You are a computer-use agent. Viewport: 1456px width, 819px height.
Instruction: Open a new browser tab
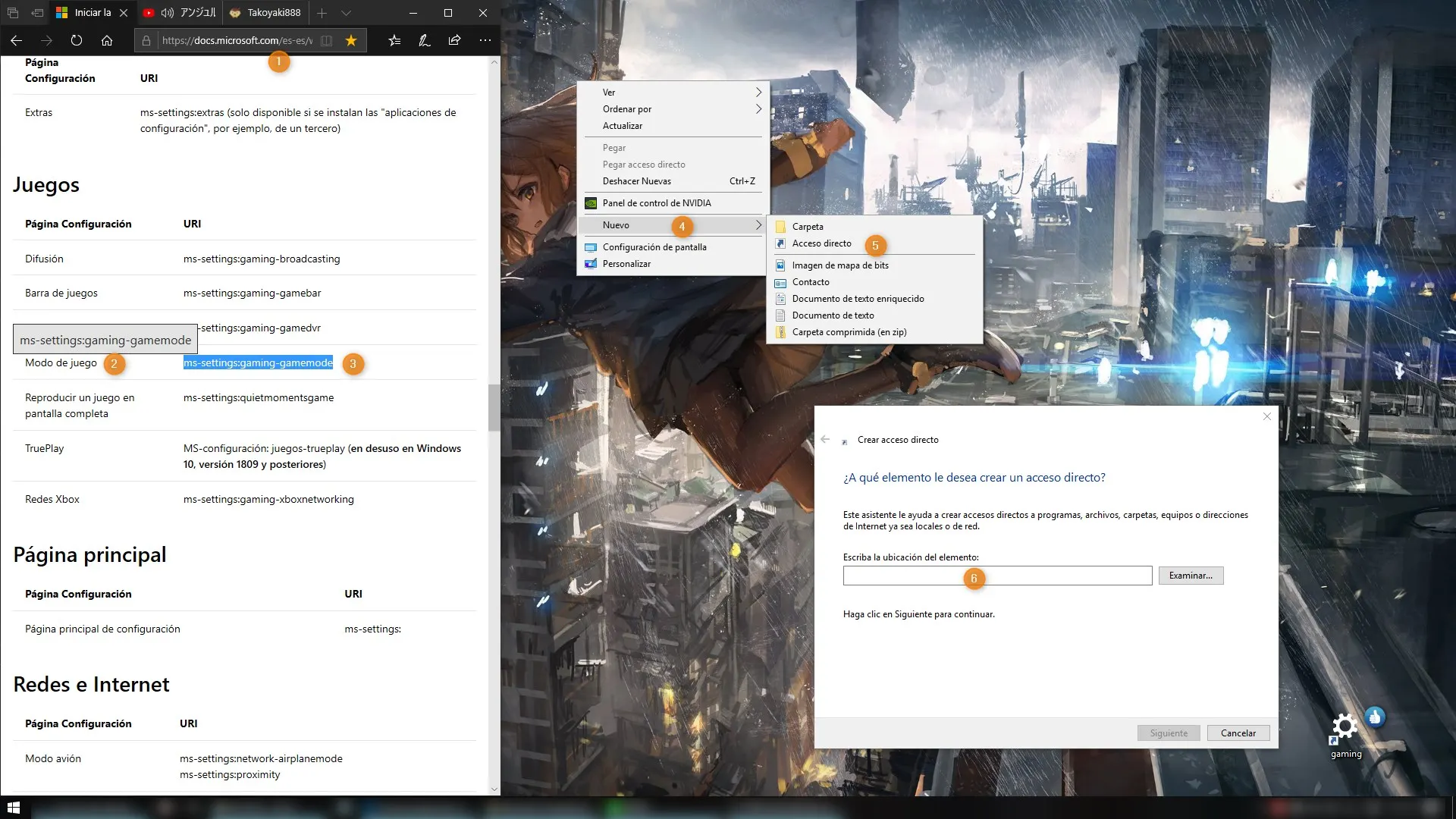click(322, 13)
